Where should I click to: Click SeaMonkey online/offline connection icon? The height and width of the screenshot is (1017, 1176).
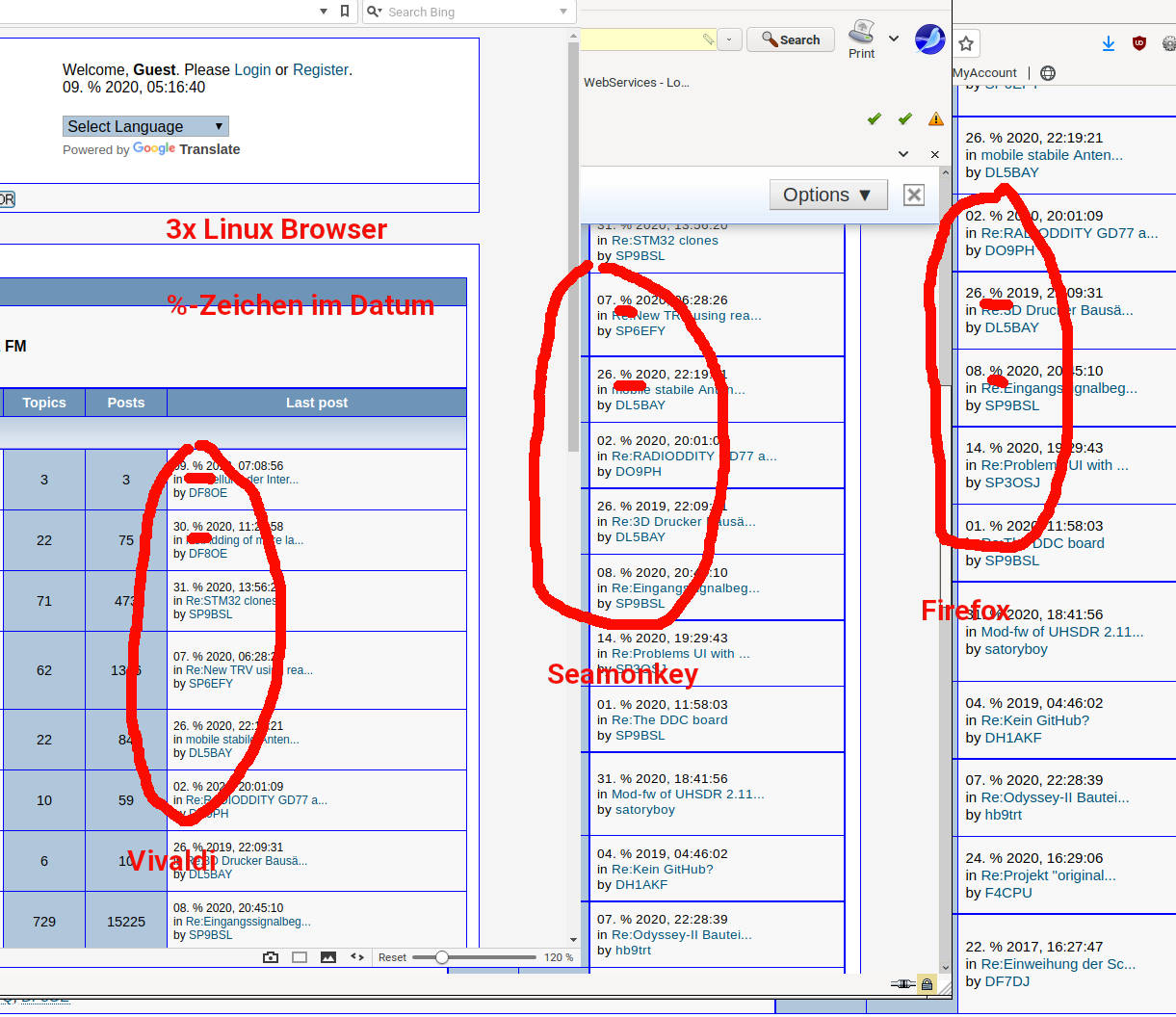(902, 984)
